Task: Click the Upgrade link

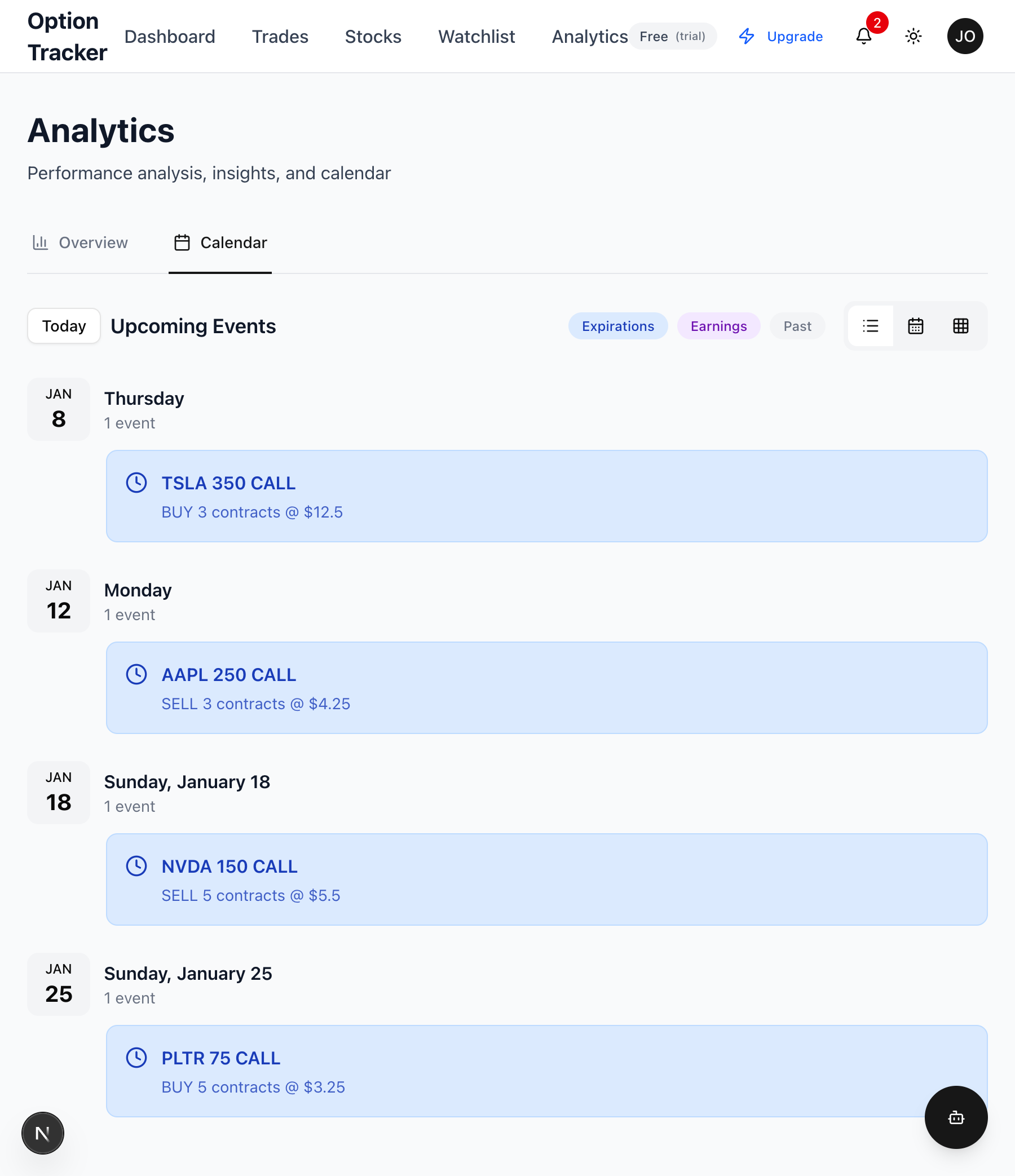Action: click(x=780, y=36)
